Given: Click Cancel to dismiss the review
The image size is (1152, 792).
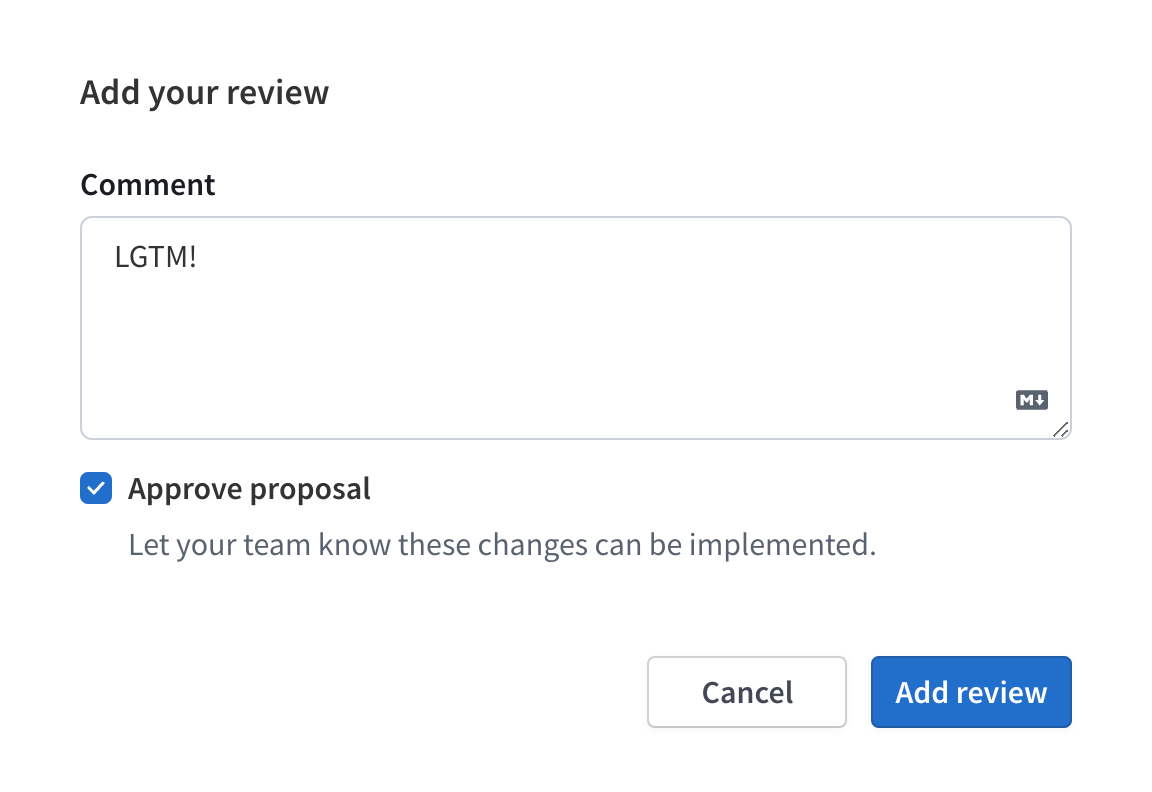Looking at the screenshot, I should [x=746, y=691].
